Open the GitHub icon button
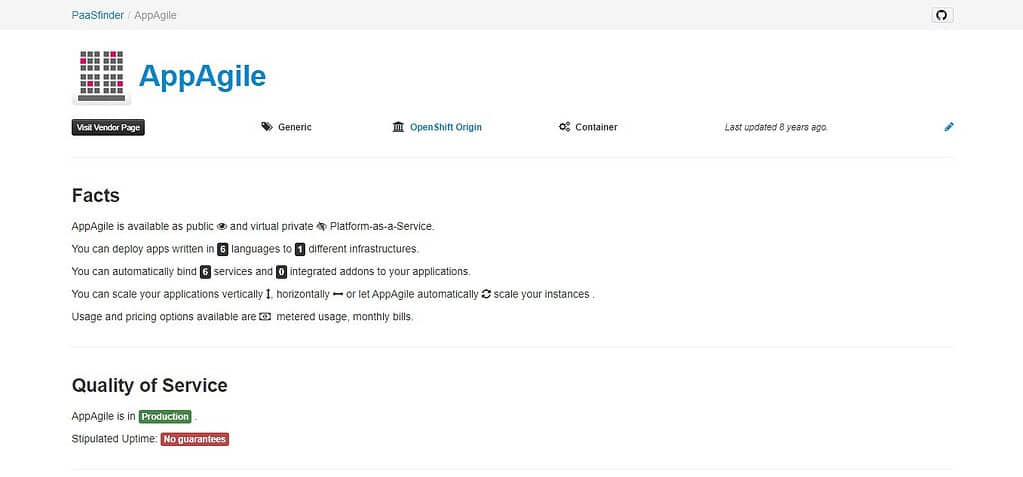Image resolution: width=1023 pixels, height=477 pixels. (941, 15)
